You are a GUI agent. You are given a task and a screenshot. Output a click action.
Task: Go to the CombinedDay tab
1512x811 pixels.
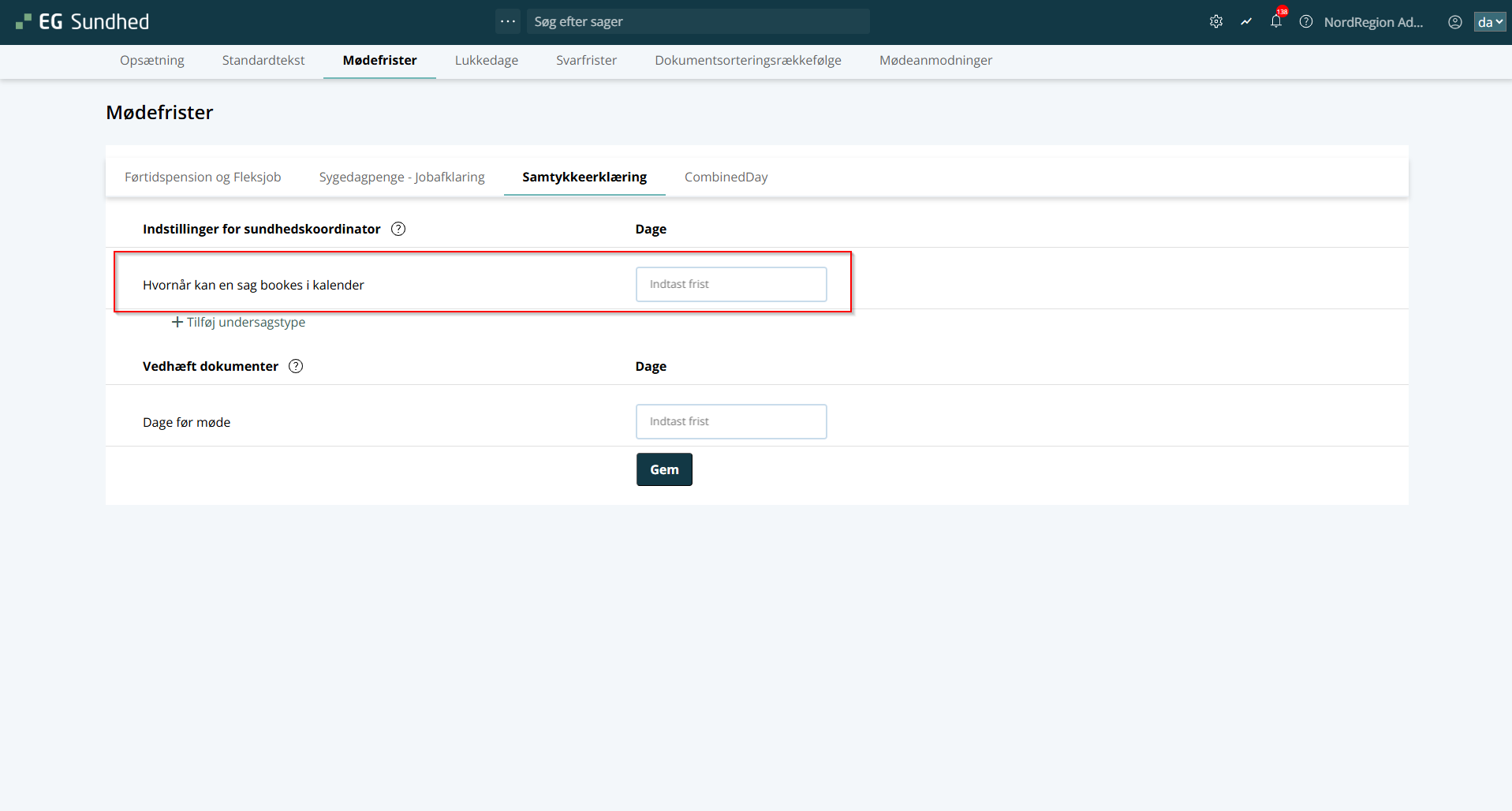pos(726,177)
